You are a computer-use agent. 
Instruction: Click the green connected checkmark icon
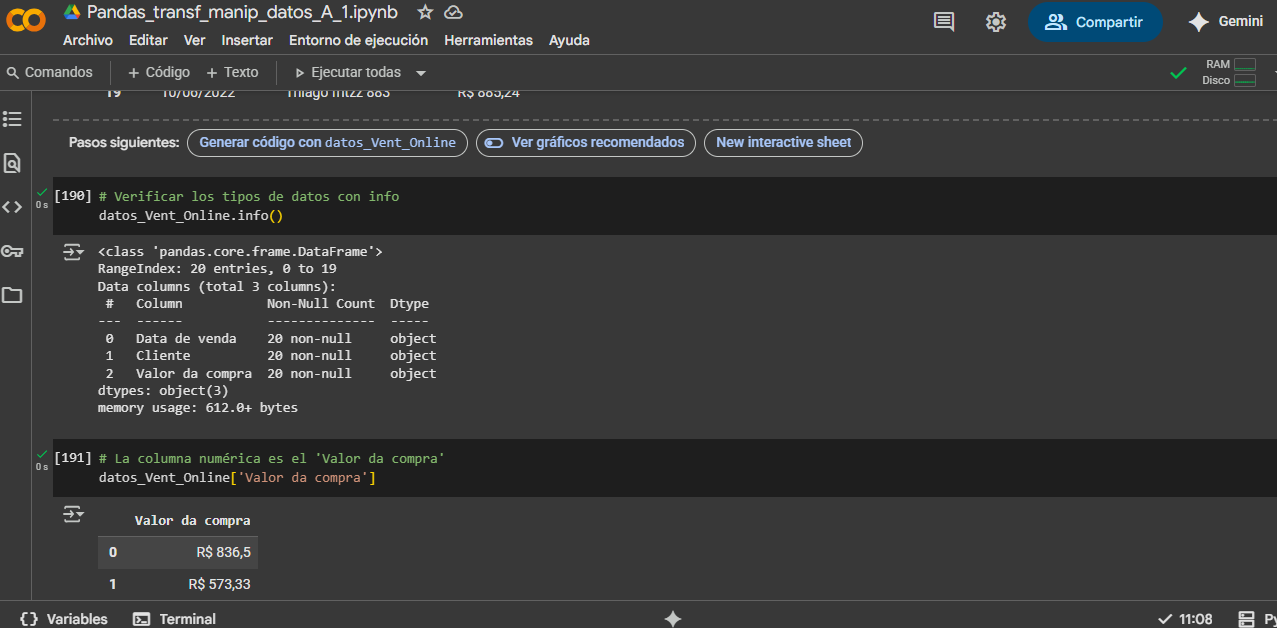tap(1179, 73)
